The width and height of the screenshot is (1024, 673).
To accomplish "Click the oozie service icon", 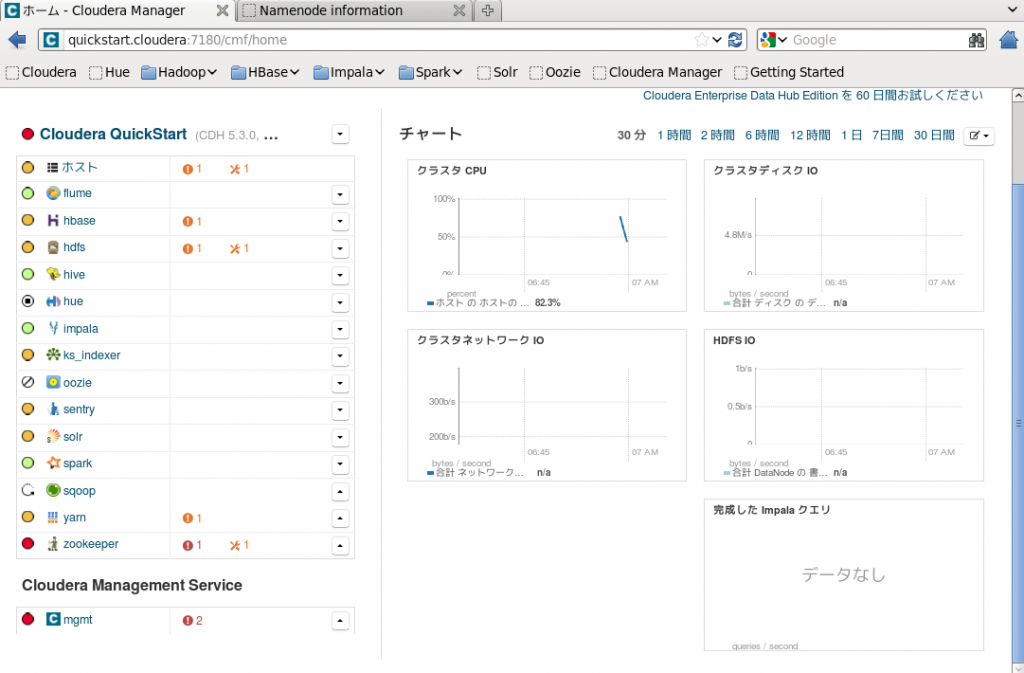I will coord(53,383).
